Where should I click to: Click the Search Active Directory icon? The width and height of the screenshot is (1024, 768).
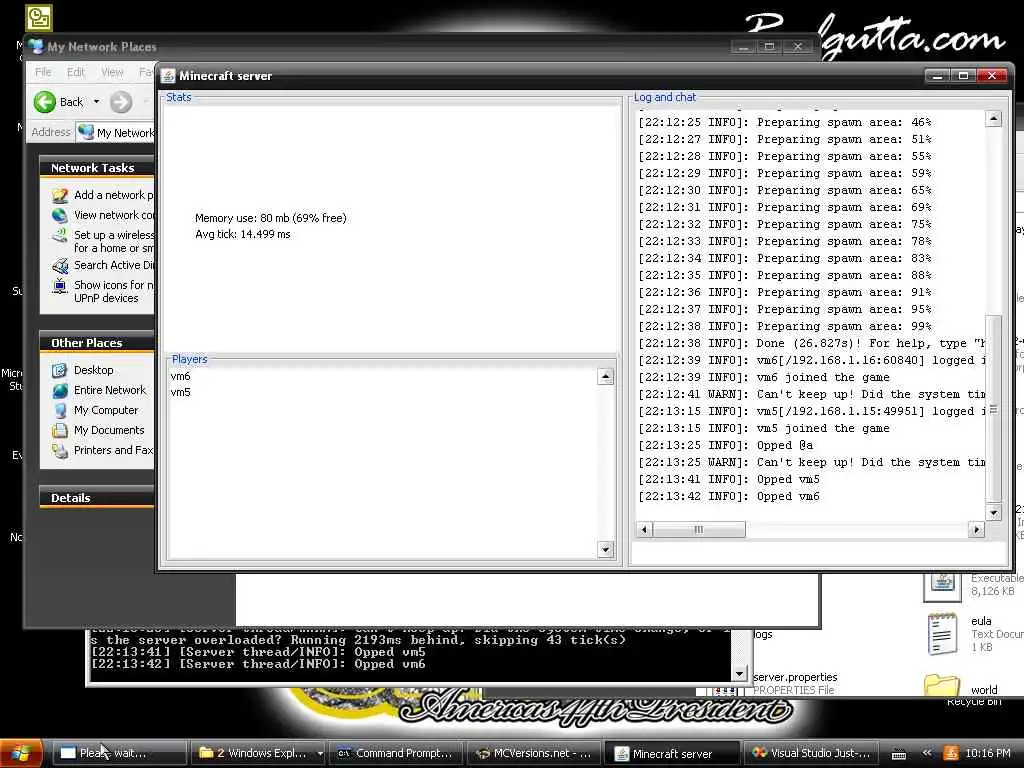[60, 265]
